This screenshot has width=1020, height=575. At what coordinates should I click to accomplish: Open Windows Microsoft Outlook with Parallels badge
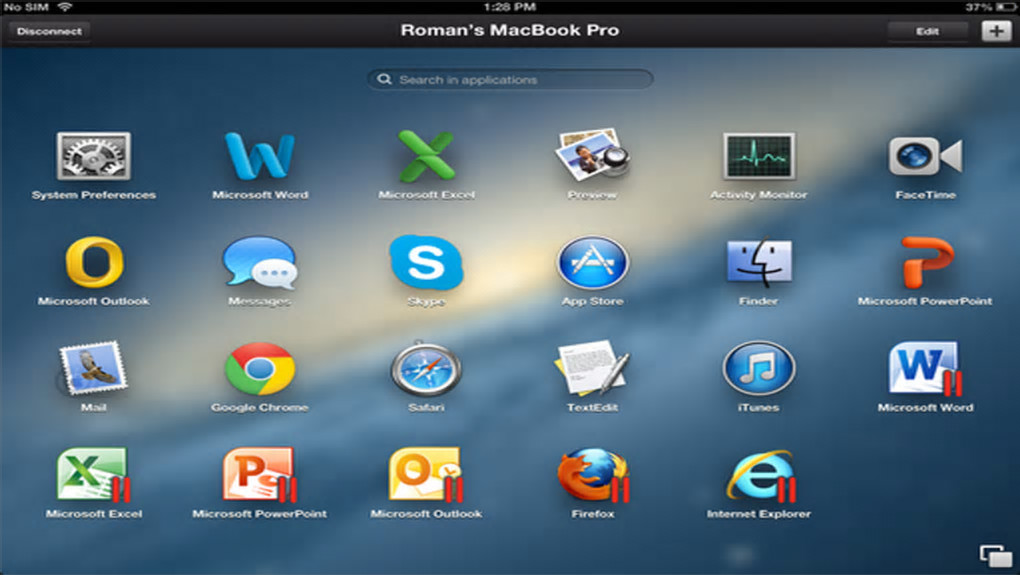tap(426, 475)
